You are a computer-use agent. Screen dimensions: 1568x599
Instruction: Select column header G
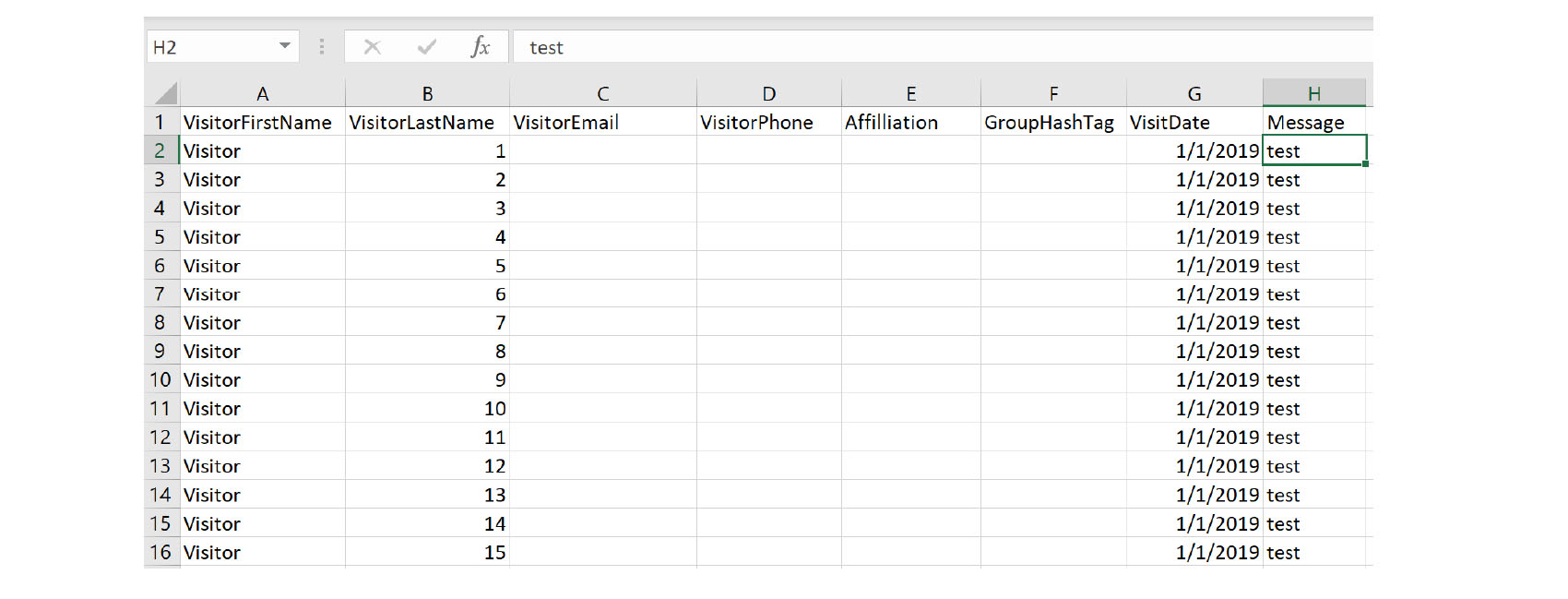coord(1194,92)
